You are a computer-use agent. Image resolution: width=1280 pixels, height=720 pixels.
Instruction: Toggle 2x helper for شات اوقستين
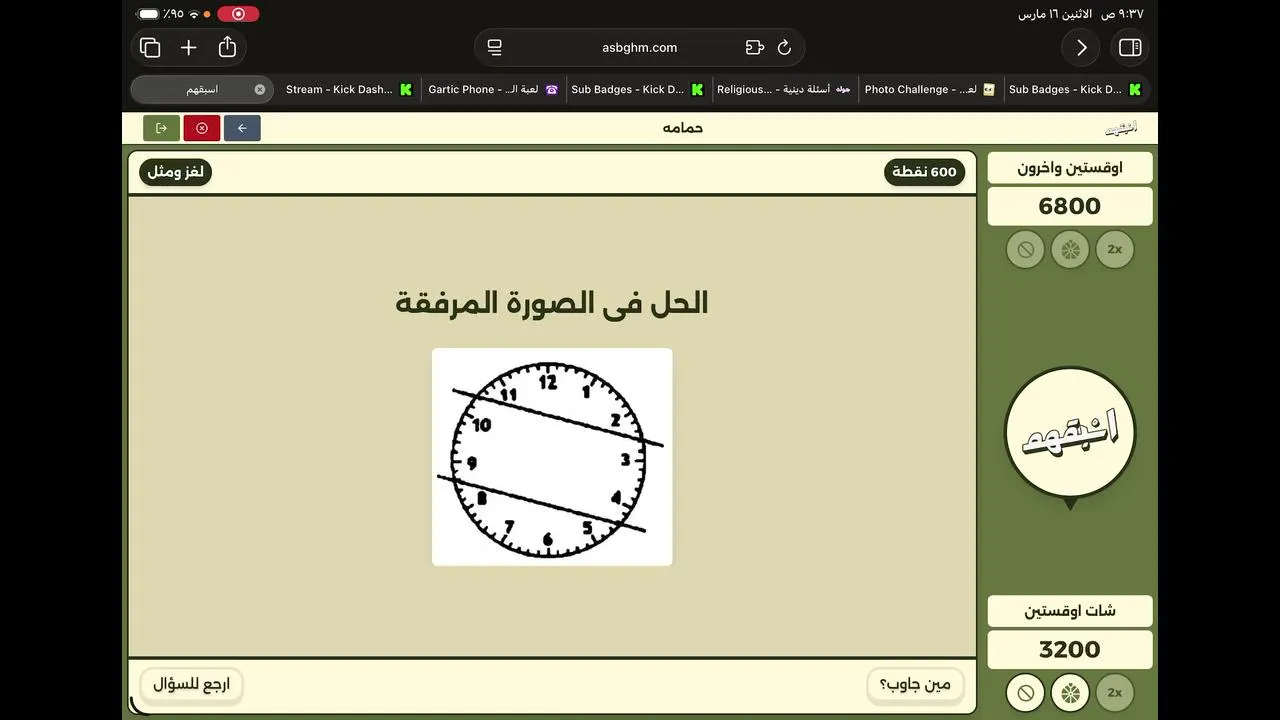coord(1115,692)
